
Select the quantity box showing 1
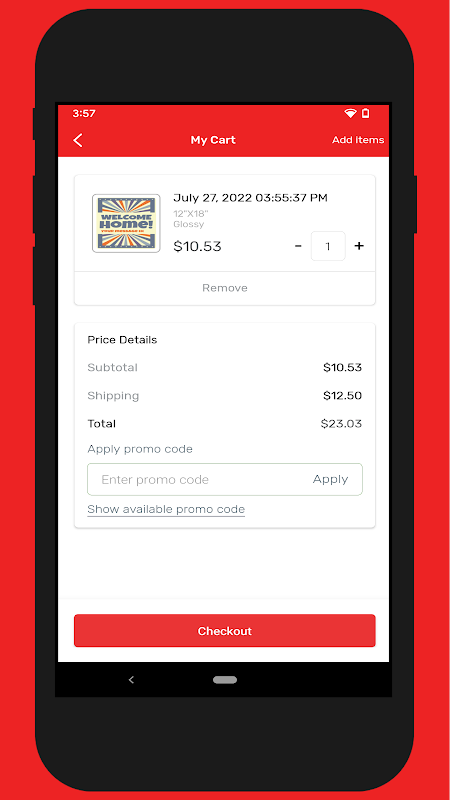[328, 246]
